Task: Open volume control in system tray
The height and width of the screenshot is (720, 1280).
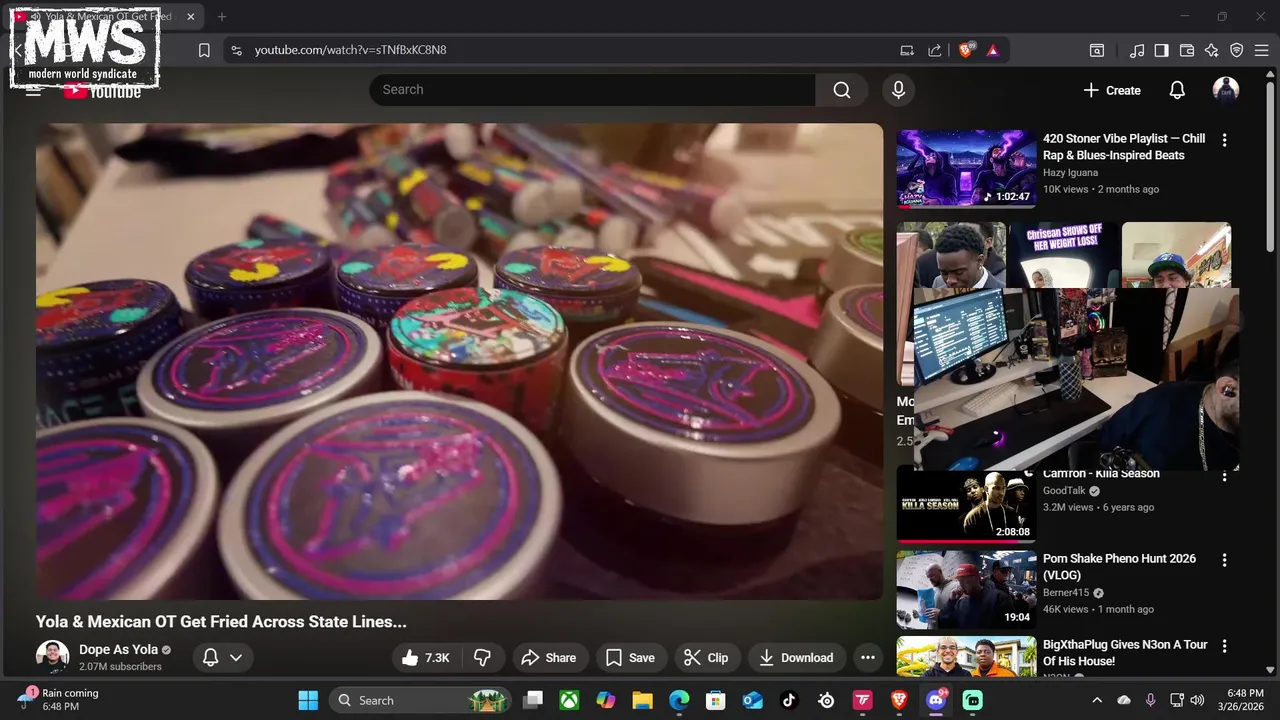Action: [x=1198, y=700]
